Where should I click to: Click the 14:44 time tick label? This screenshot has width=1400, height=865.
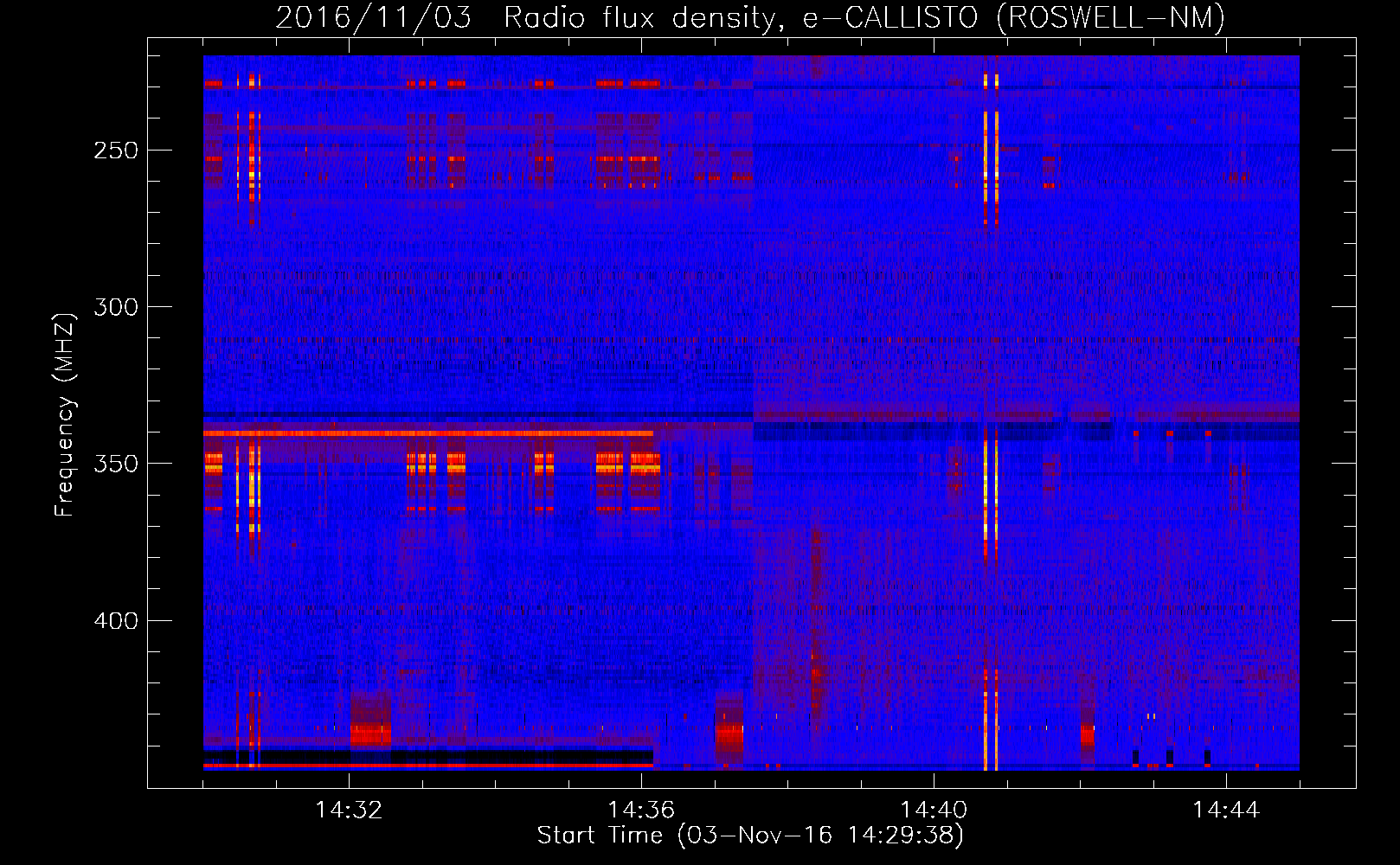(1226, 810)
